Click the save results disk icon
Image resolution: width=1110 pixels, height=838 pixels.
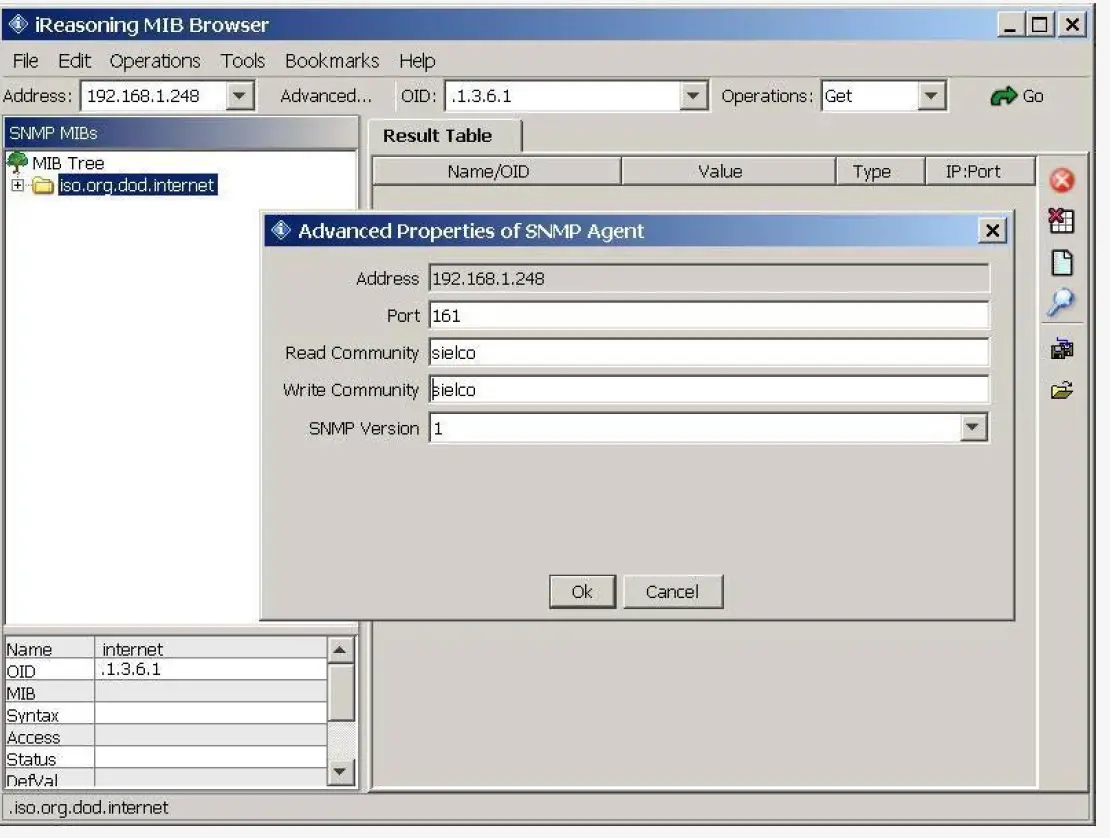(x=1061, y=349)
